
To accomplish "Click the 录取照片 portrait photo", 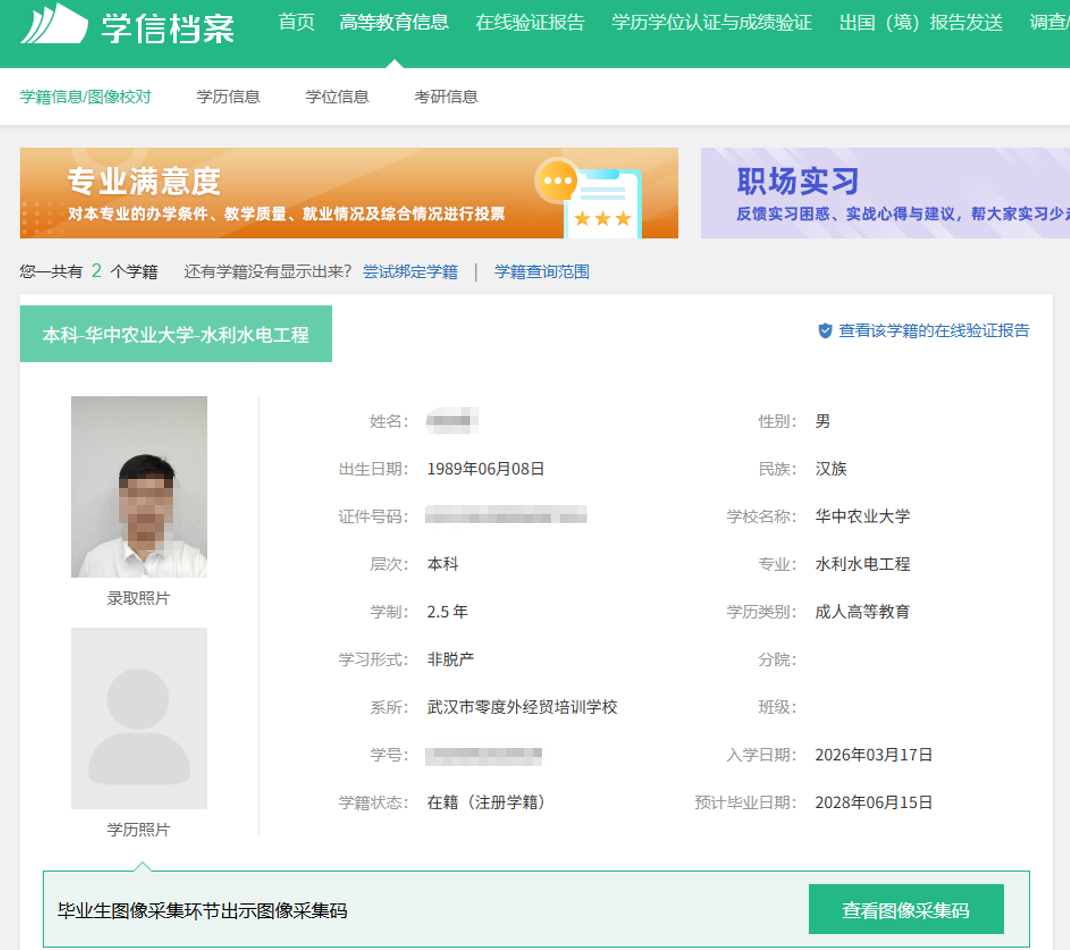I will (139, 487).
